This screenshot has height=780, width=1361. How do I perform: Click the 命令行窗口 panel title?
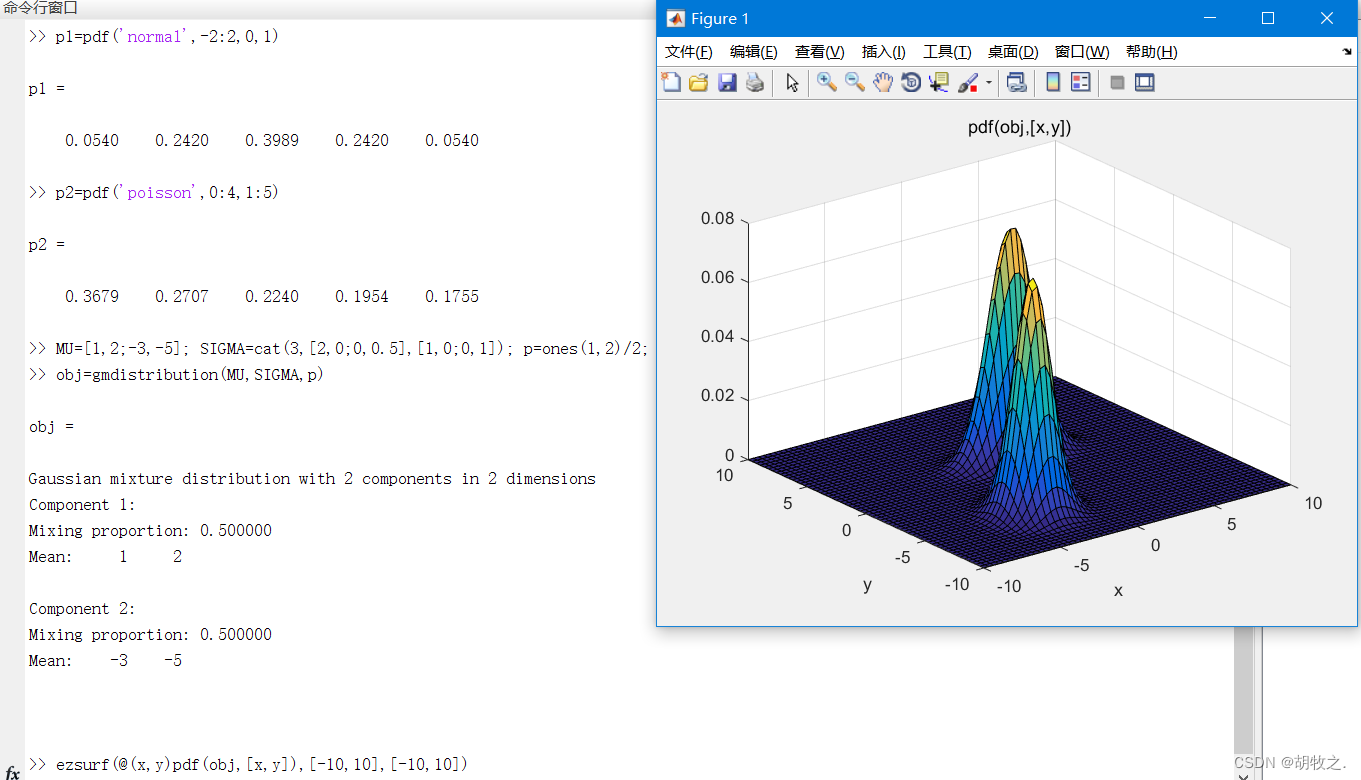pyautogui.click(x=40, y=8)
